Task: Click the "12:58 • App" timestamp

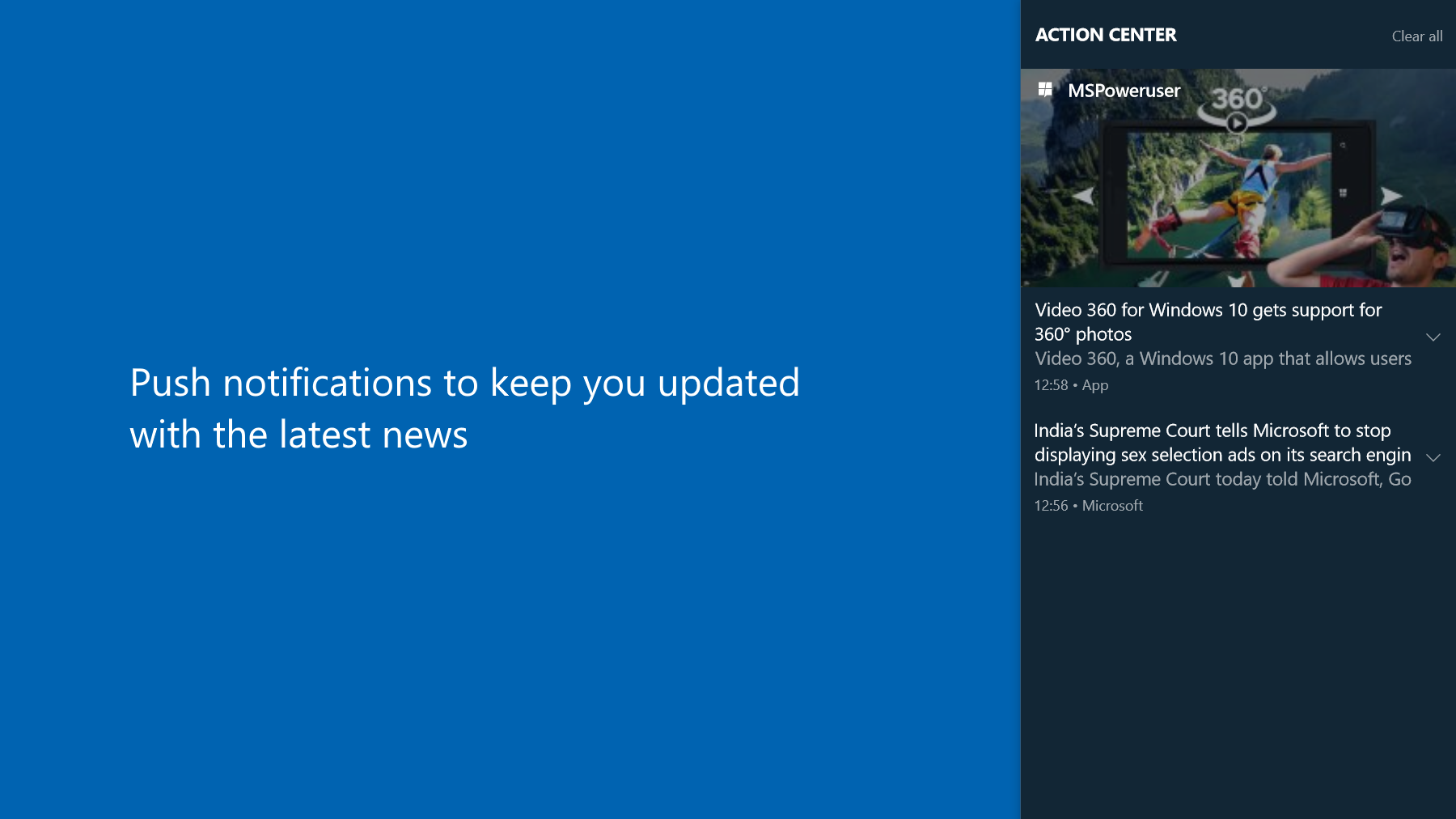Action: (1071, 385)
